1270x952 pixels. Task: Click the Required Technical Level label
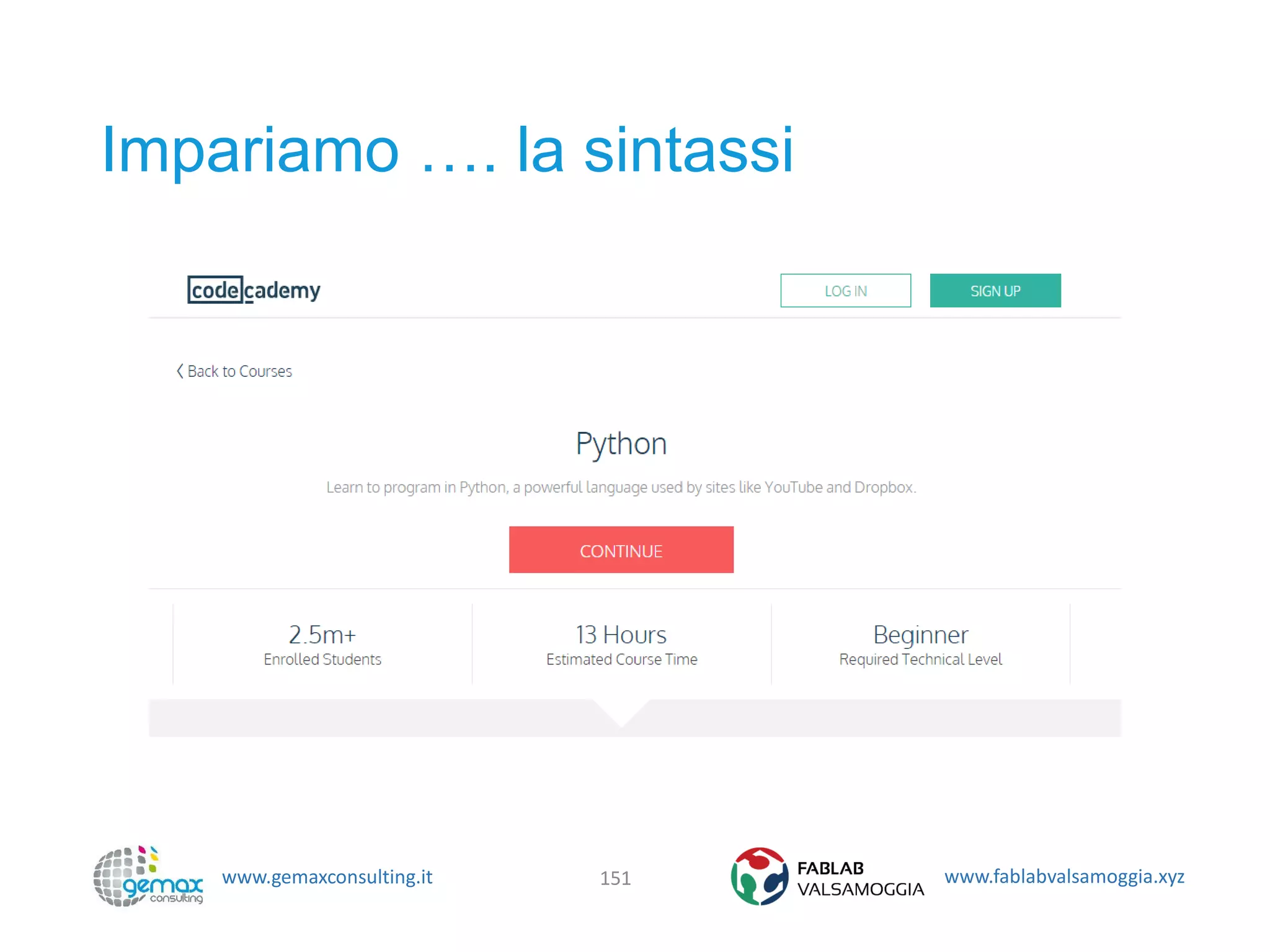pyautogui.click(x=920, y=659)
